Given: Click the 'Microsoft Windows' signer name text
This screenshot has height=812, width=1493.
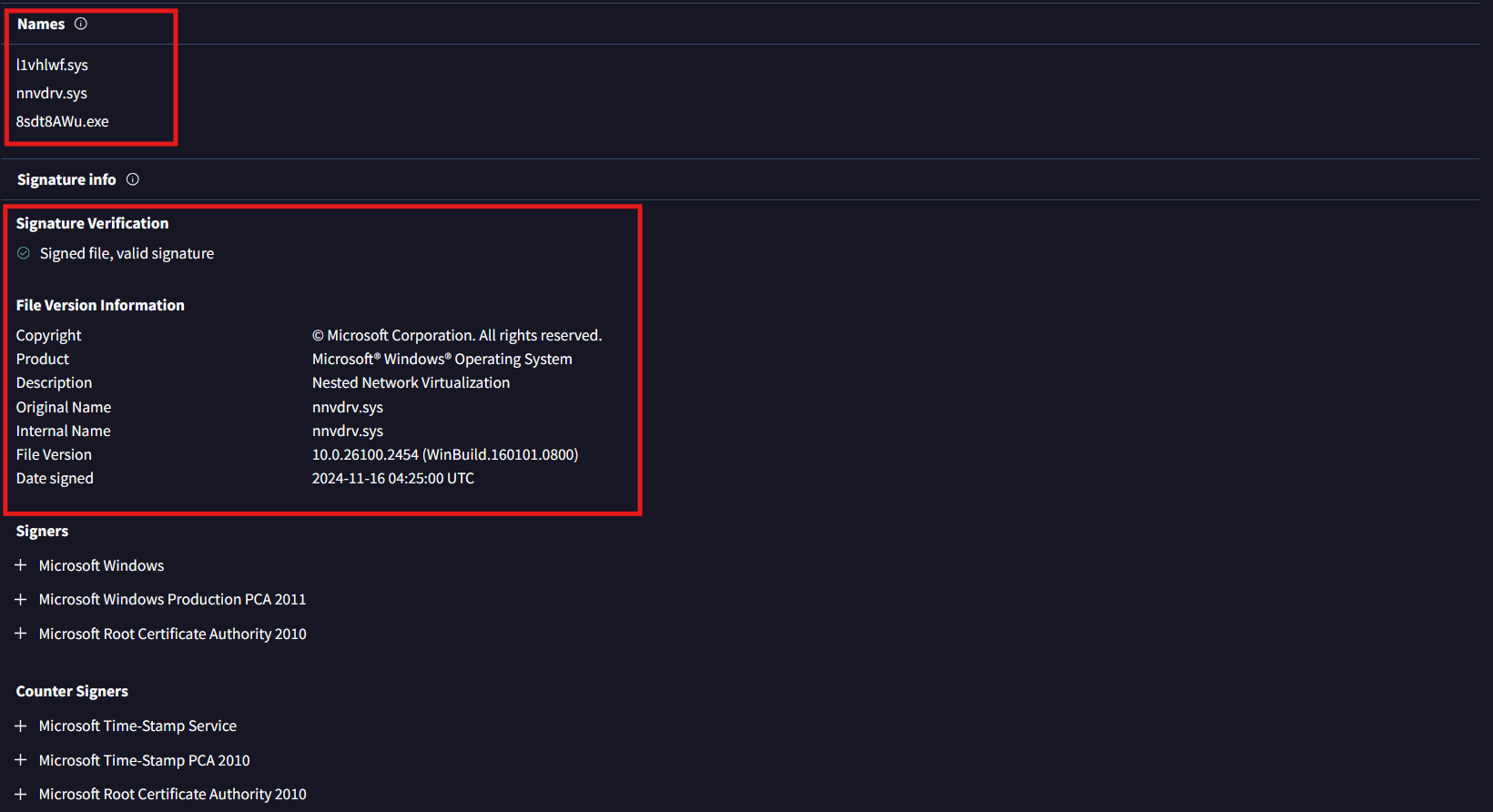Looking at the screenshot, I should 101,565.
